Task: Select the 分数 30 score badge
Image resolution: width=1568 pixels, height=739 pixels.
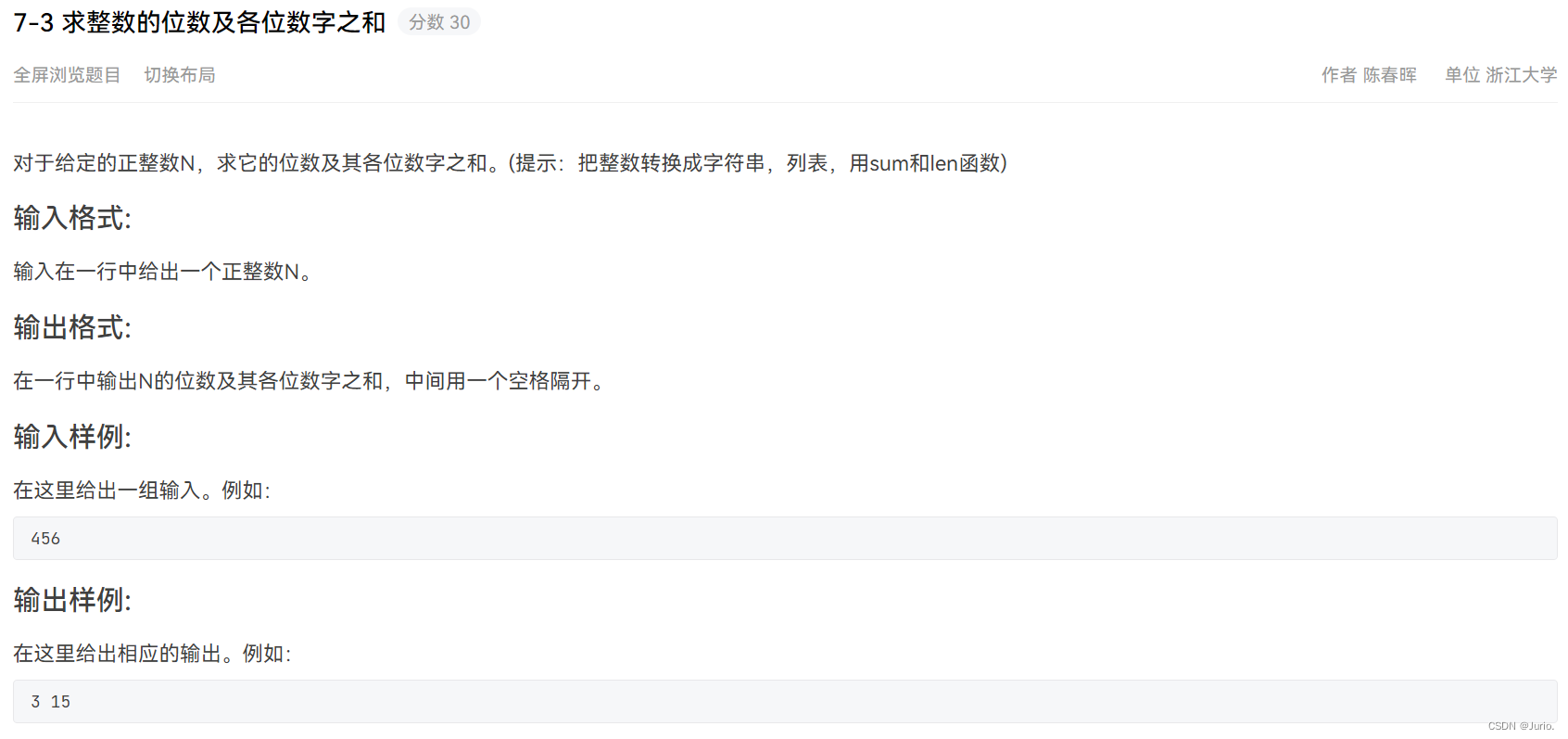Action: (x=439, y=22)
